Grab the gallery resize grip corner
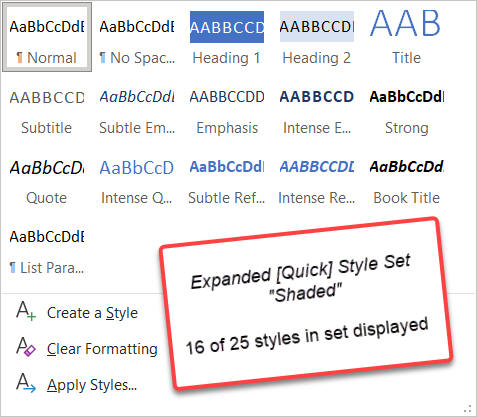Image resolution: width=477 pixels, height=417 pixels. 468,409
